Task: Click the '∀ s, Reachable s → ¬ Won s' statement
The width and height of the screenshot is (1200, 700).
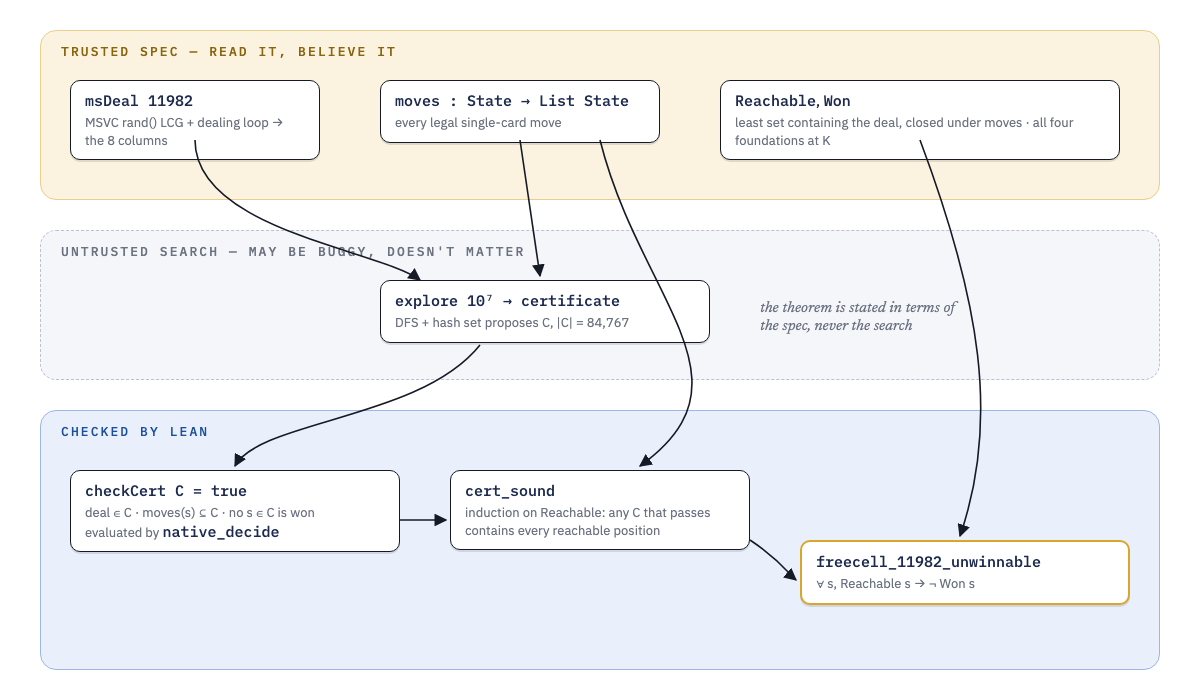Action: click(895, 583)
